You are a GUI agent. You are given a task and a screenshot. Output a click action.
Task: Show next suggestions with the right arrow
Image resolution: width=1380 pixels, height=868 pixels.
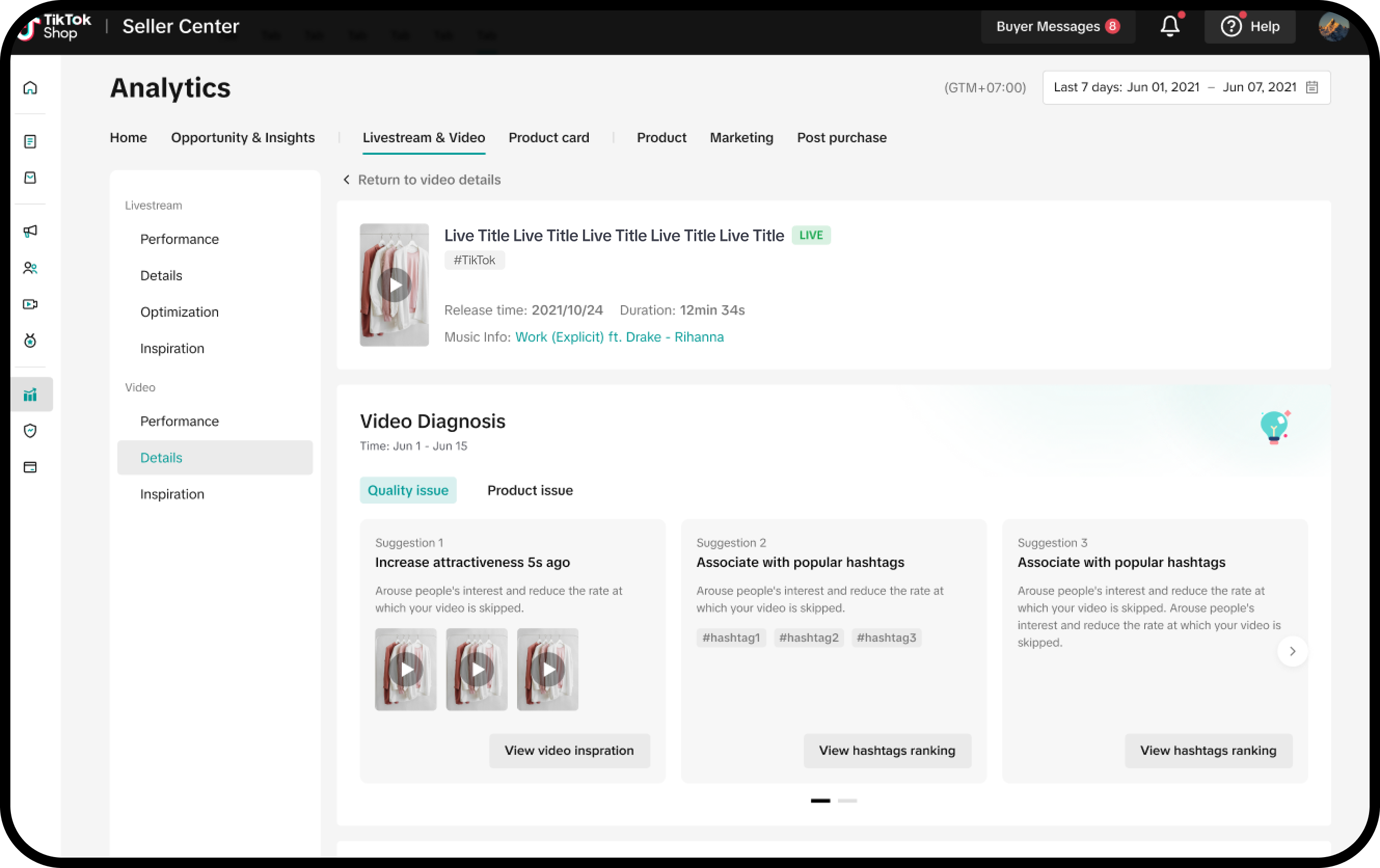point(1292,651)
